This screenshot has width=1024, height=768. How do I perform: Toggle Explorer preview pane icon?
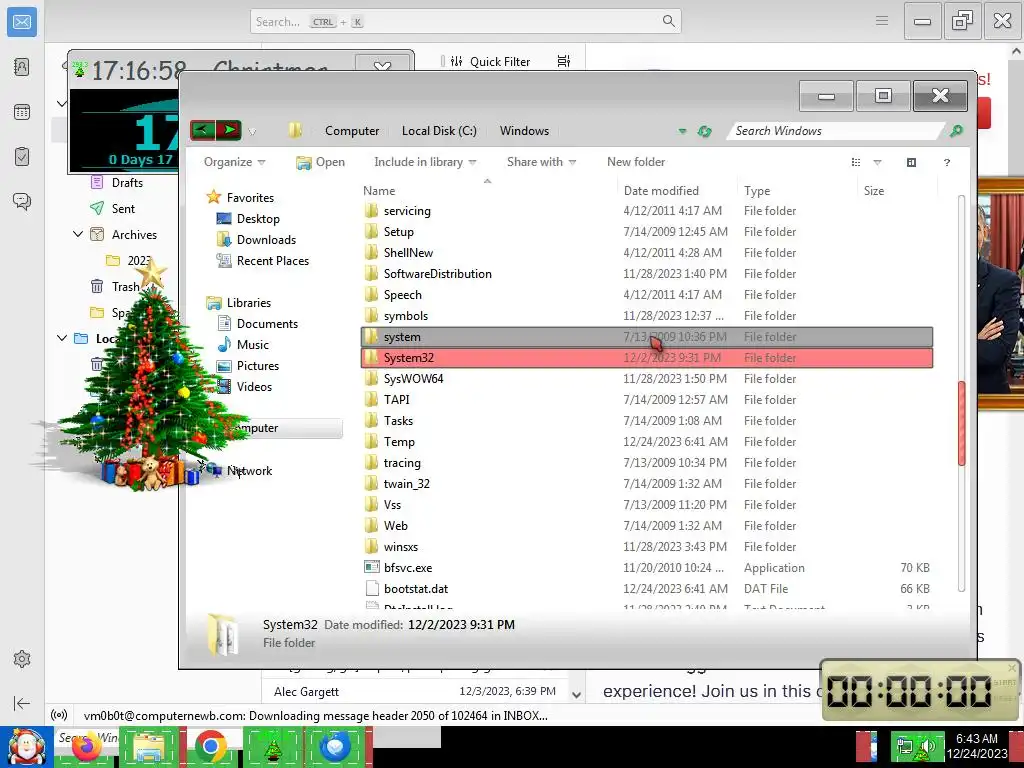click(911, 162)
